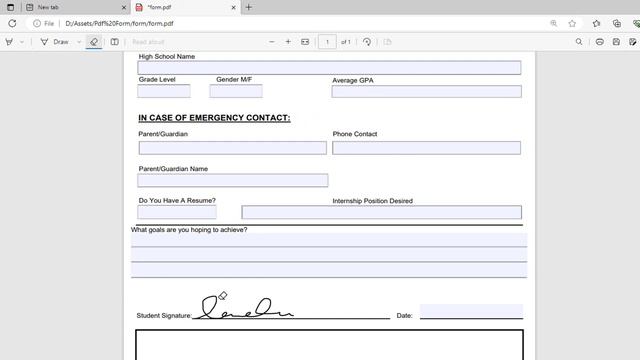
Task: Click the Do You Have A Resume field
Action: [177, 212]
